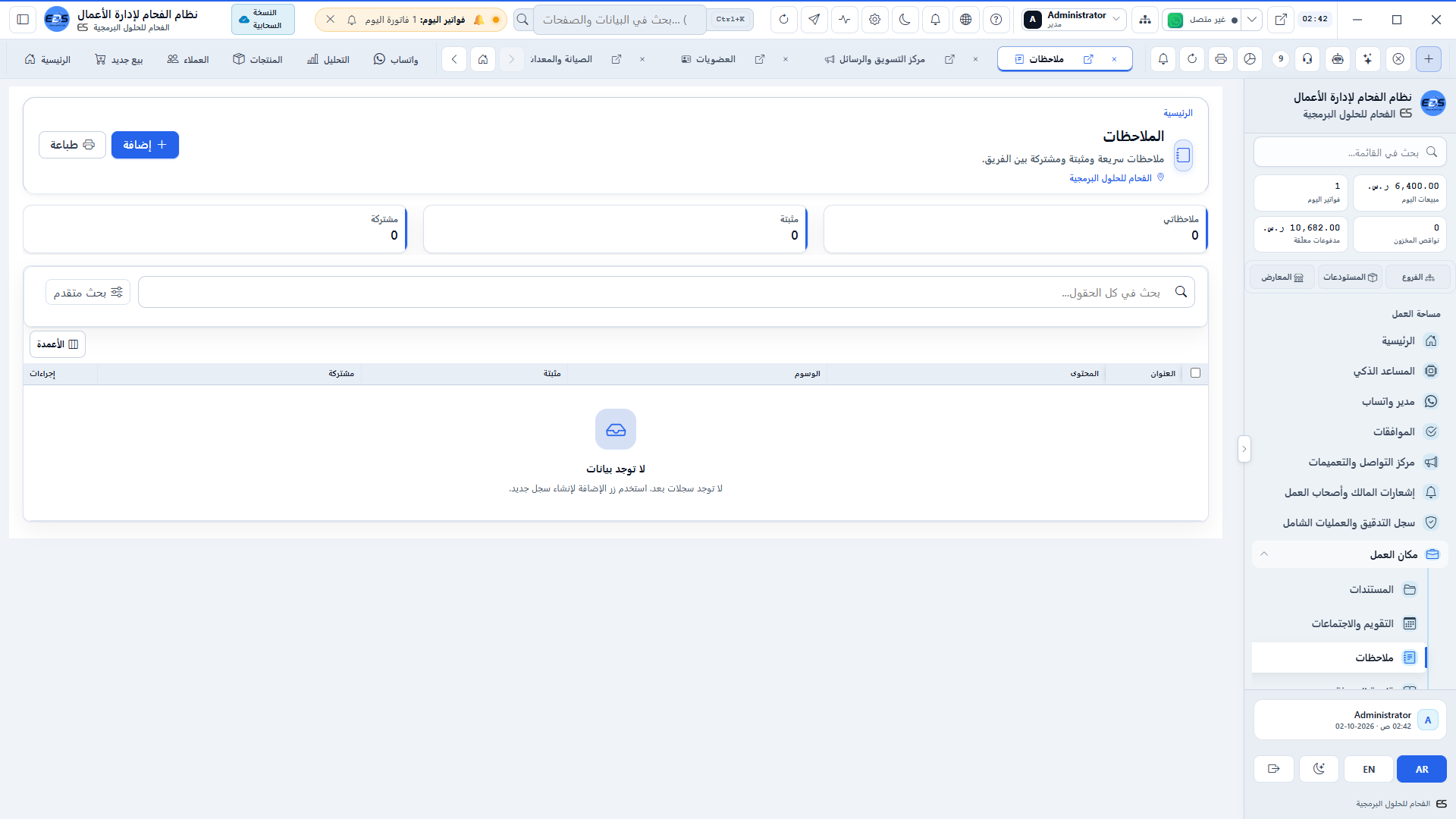Add a new tab with the plus icon
The height and width of the screenshot is (819, 1456).
coord(1429,59)
